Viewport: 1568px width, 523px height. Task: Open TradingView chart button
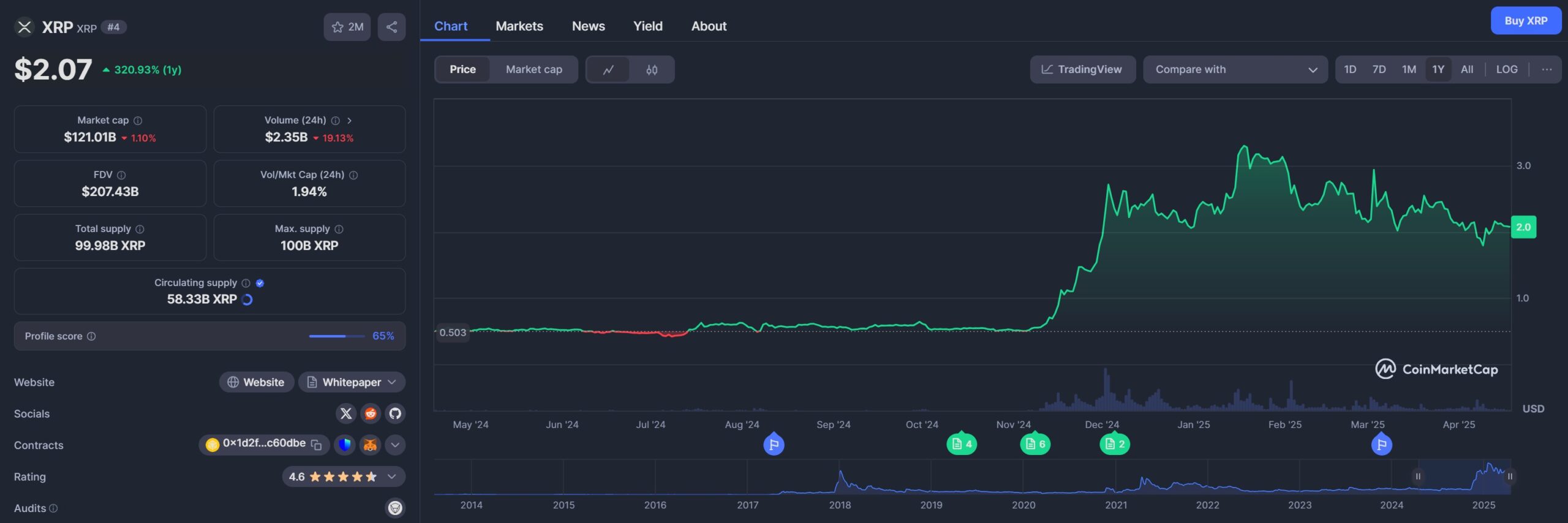click(x=1082, y=70)
